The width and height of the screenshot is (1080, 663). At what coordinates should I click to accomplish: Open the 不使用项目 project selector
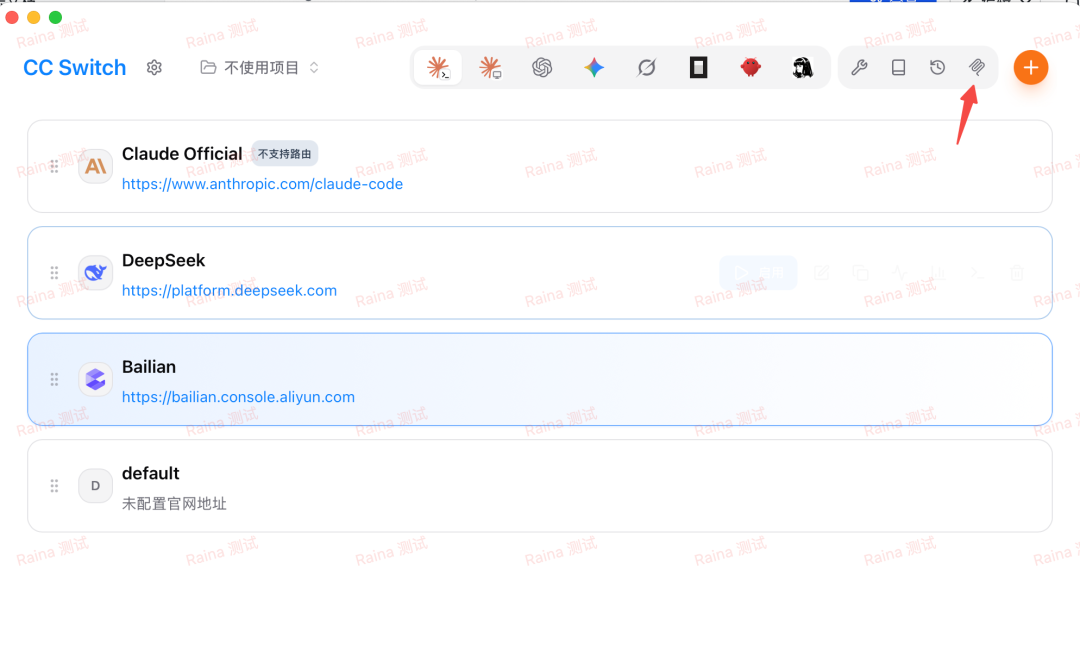[260, 67]
